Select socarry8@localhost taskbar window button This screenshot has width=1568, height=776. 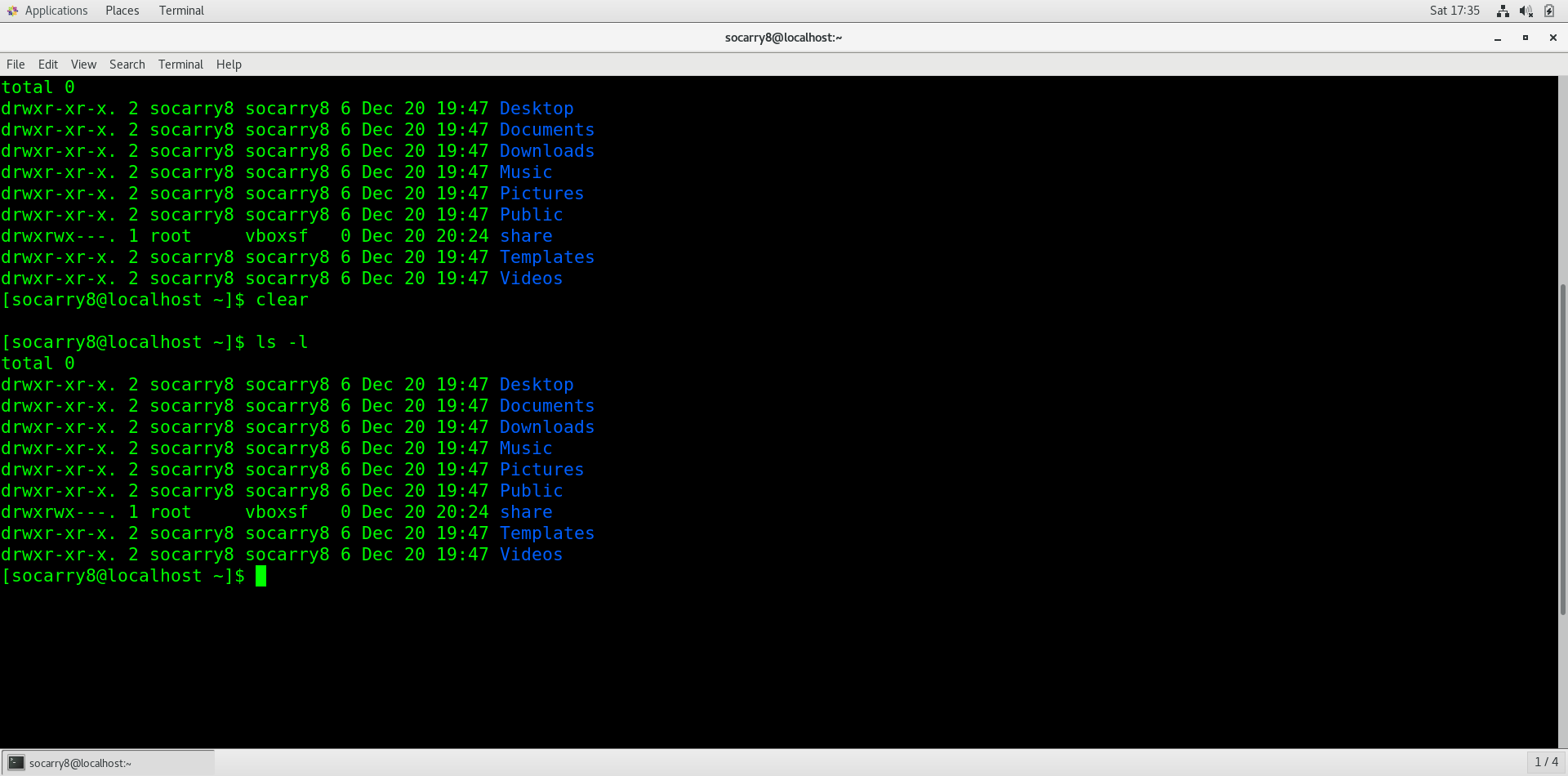pyautogui.click(x=108, y=763)
